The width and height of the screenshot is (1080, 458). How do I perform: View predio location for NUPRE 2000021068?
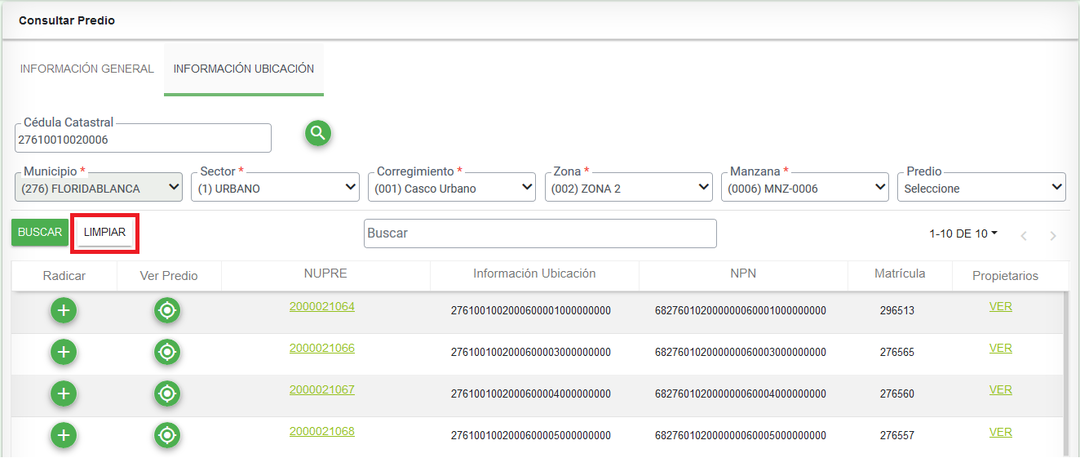(x=167, y=435)
